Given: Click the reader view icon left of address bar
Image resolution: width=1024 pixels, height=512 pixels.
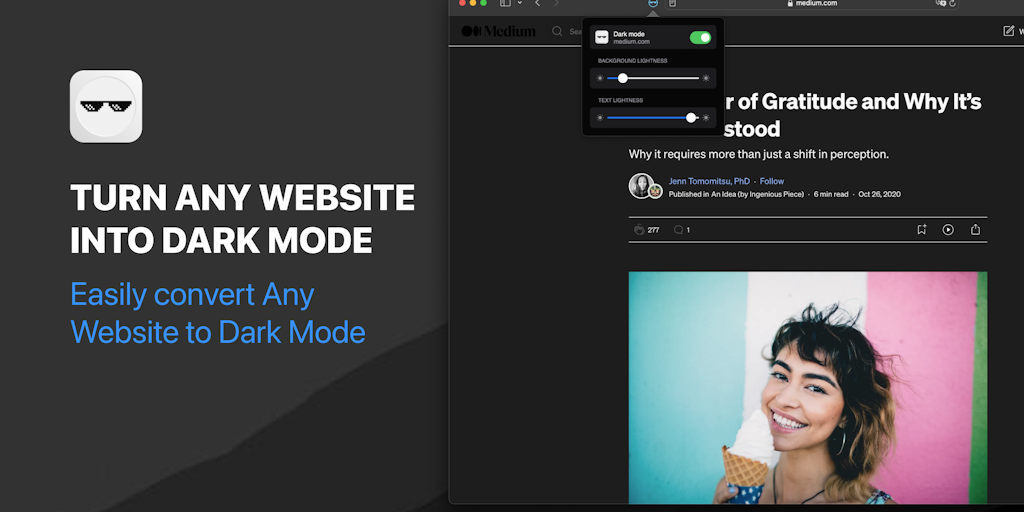Looking at the screenshot, I should 672,3.
